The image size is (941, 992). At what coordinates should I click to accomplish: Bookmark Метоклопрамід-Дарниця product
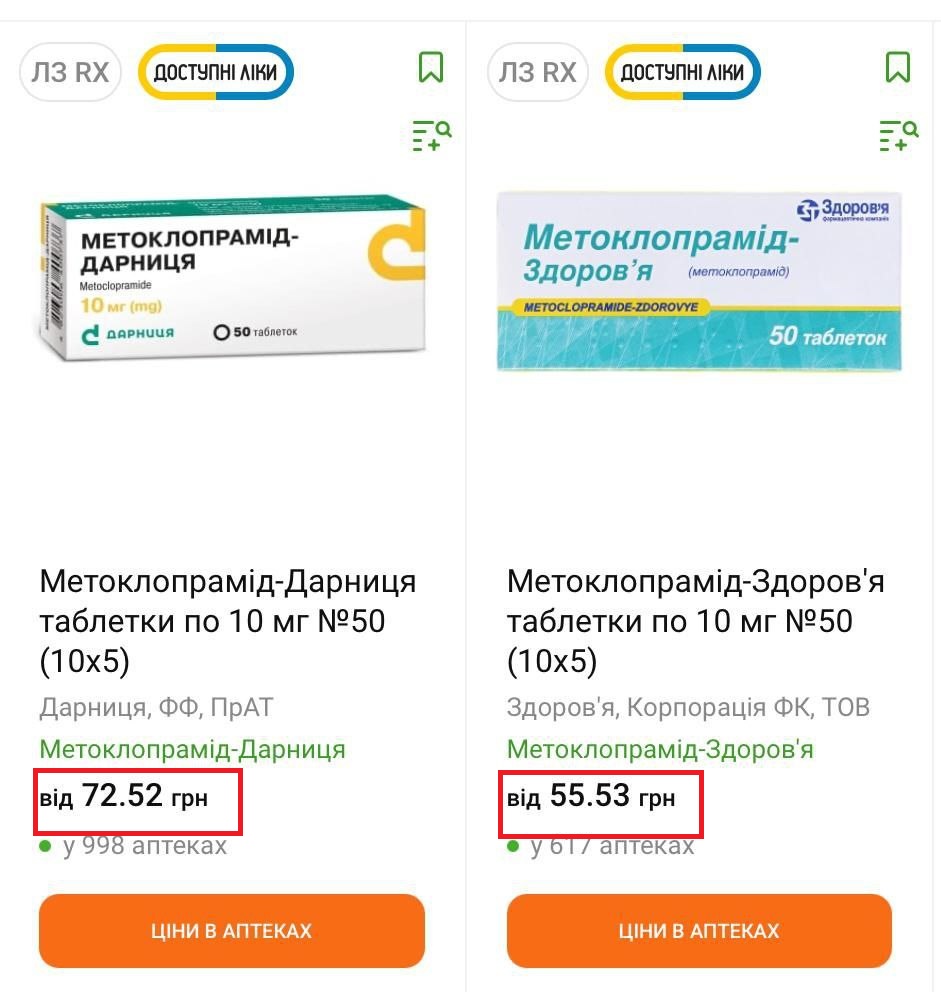click(x=430, y=68)
